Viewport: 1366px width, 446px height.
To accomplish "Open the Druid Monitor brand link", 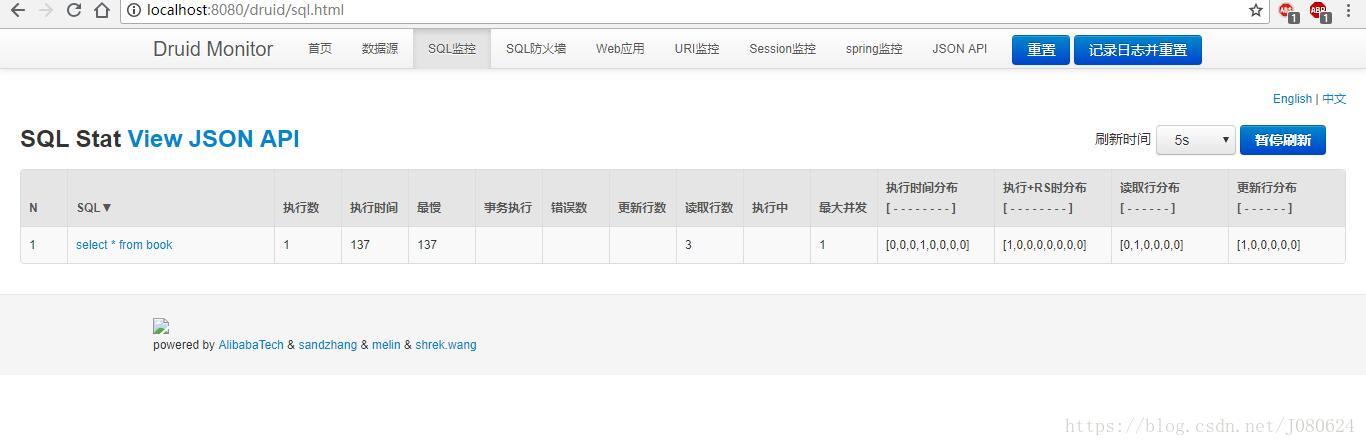I will click(x=213, y=49).
